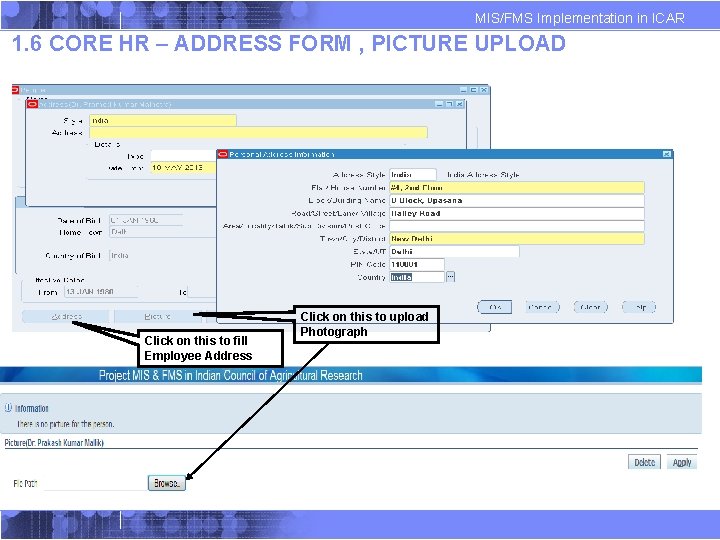Close the People window
The image size is (720, 540).
pos(484,90)
